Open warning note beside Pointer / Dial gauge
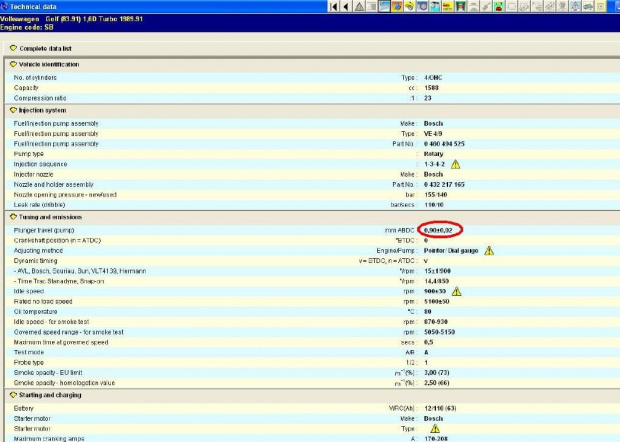620x442 pixels. 489,251
